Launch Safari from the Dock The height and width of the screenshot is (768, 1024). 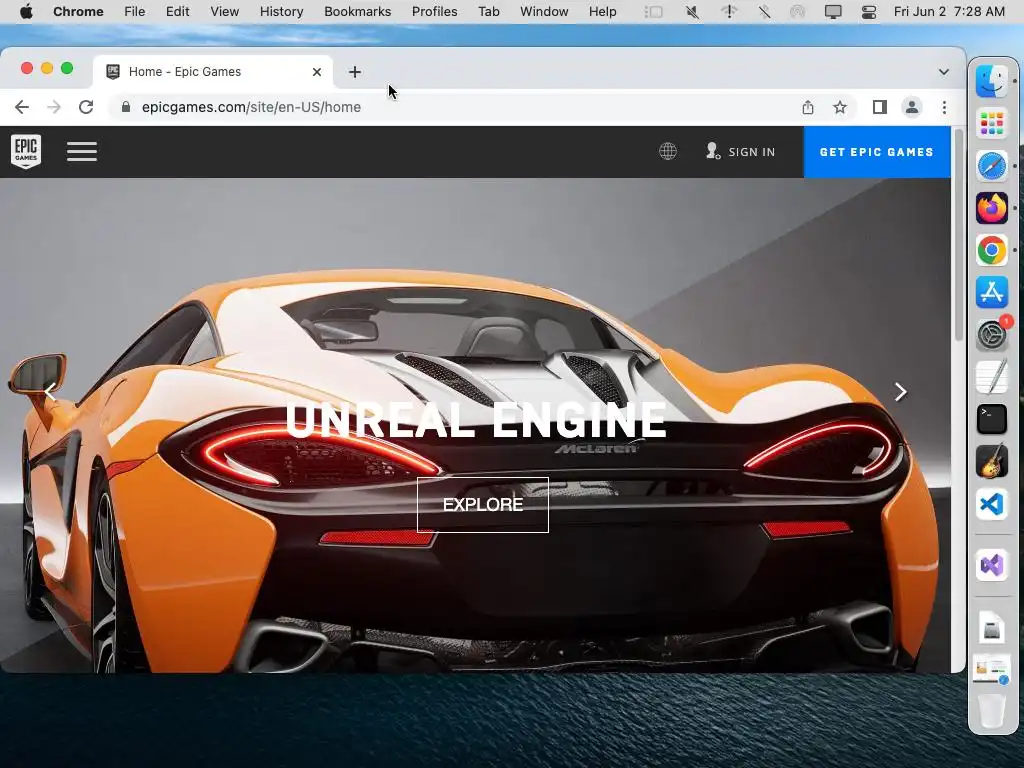991,165
